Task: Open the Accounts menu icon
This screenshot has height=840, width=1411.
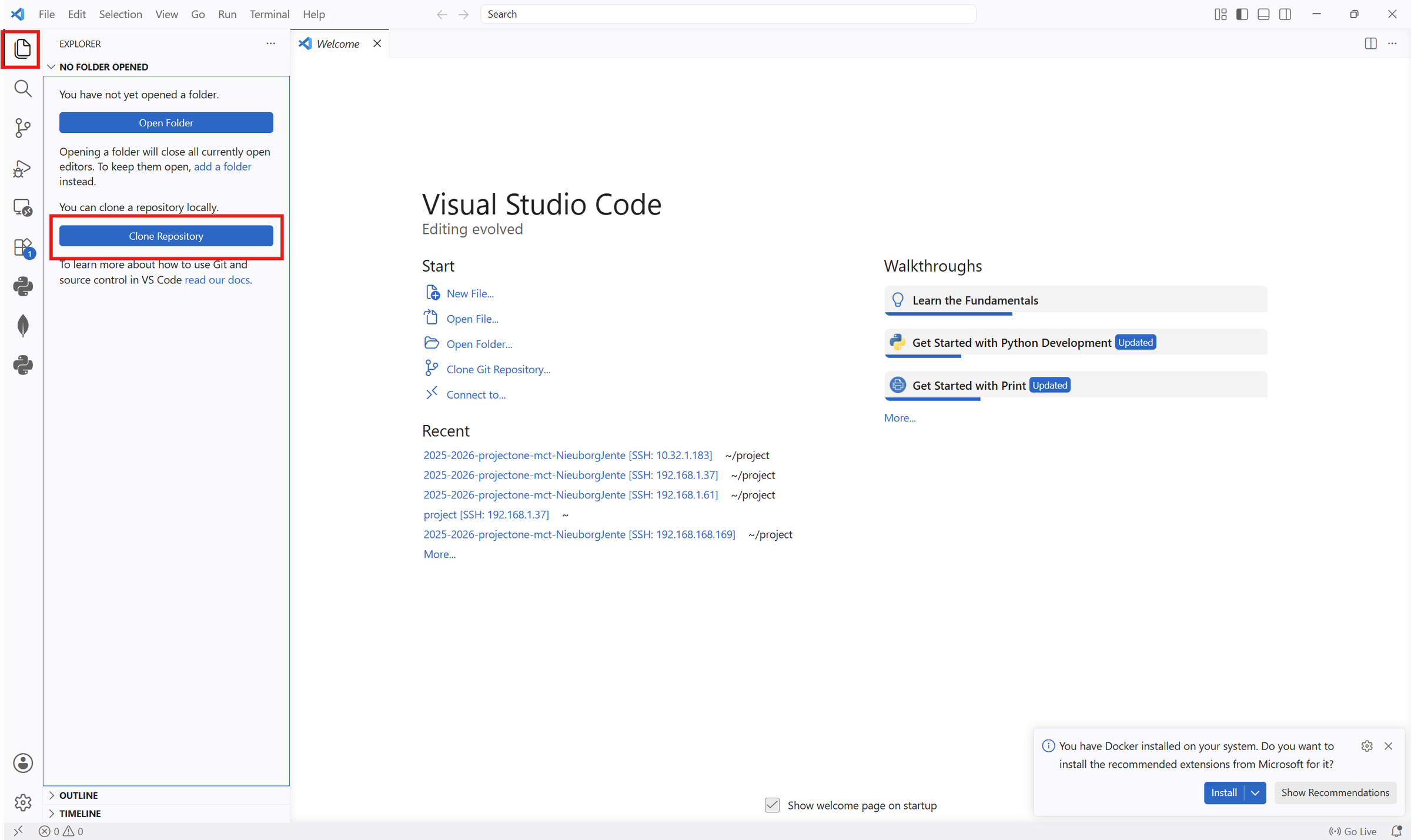Action: 23,762
